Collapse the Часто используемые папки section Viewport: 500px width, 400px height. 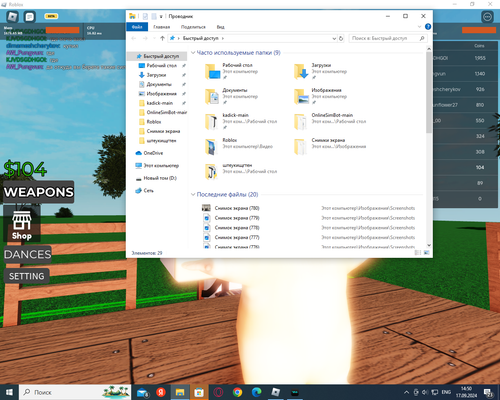pyautogui.click(x=193, y=53)
